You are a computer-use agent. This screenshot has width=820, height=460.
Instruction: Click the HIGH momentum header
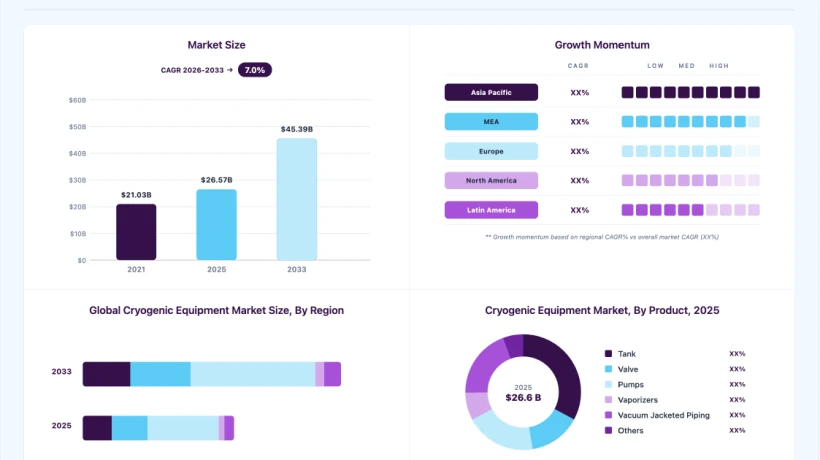pyautogui.click(x=719, y=66)
